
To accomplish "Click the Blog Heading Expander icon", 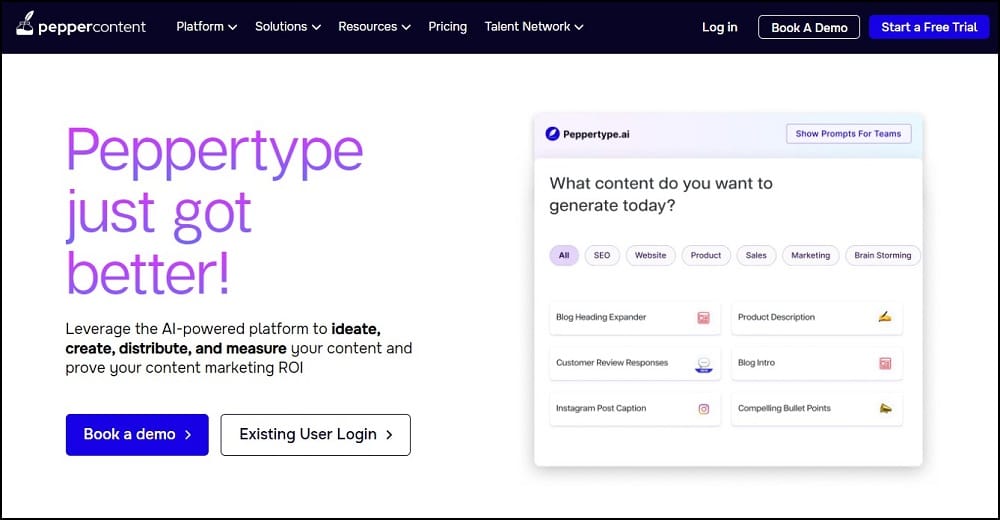I will tap(703, 318).
